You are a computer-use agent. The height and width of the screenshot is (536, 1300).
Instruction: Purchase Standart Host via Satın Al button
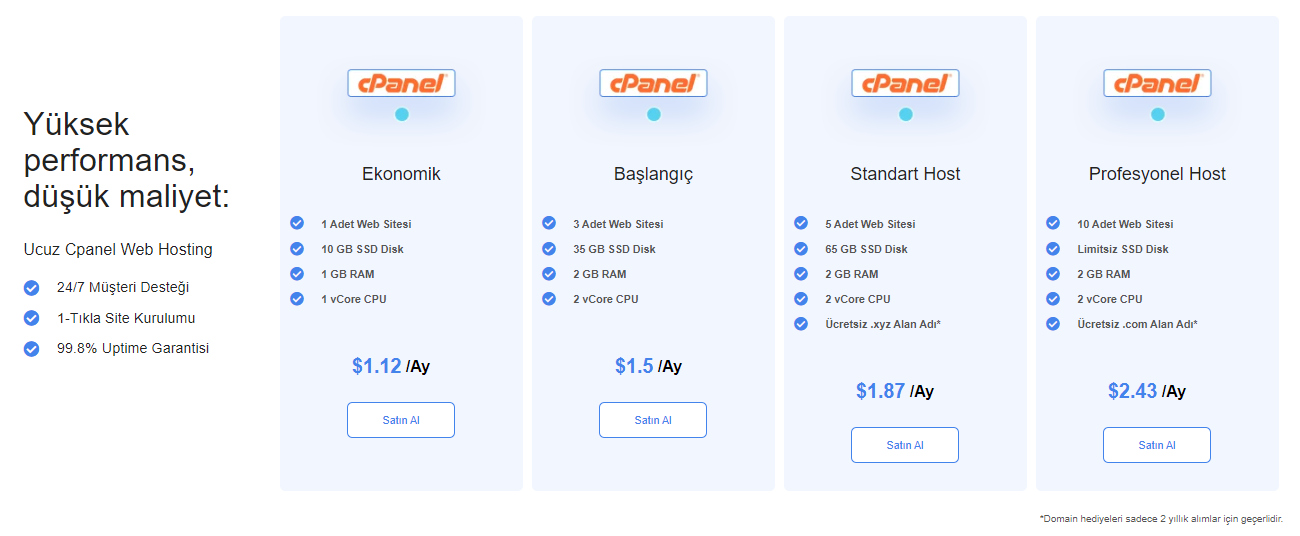(x=905, y=445)
